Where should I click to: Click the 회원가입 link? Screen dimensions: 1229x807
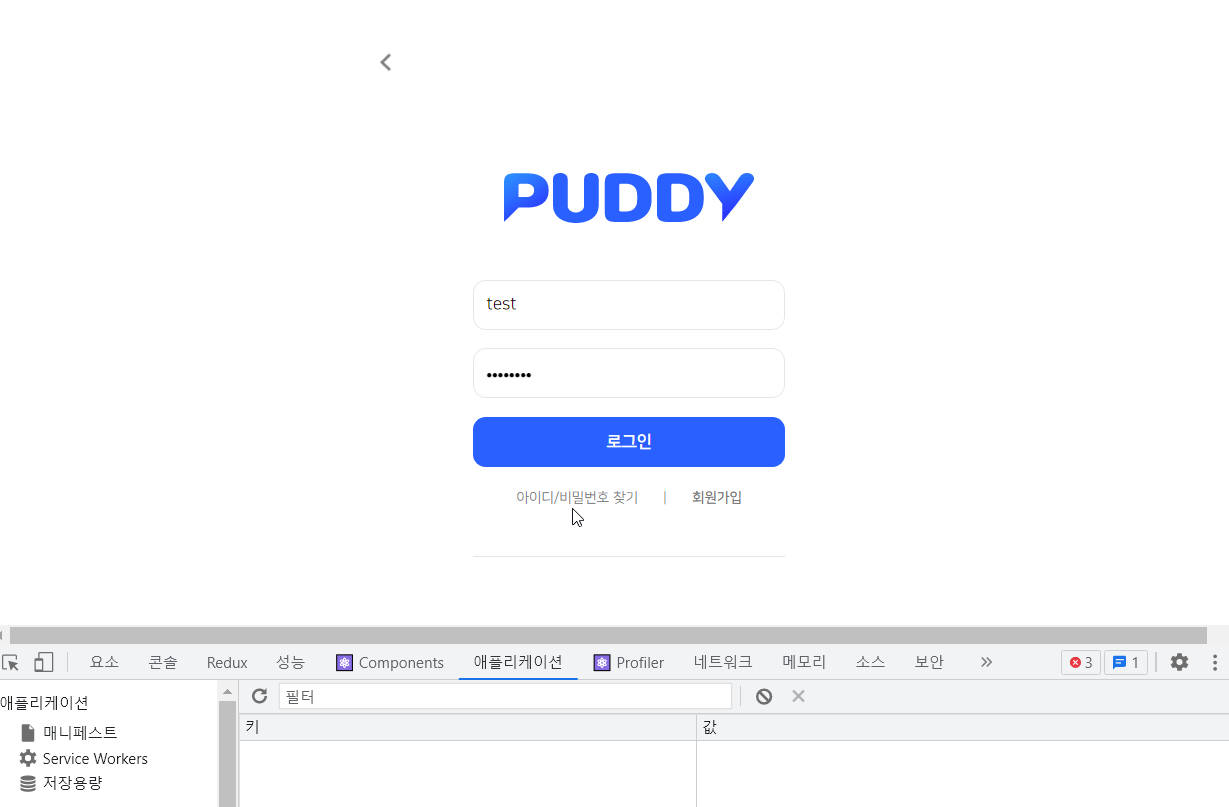pyautogui.click(x=717, y=497)
